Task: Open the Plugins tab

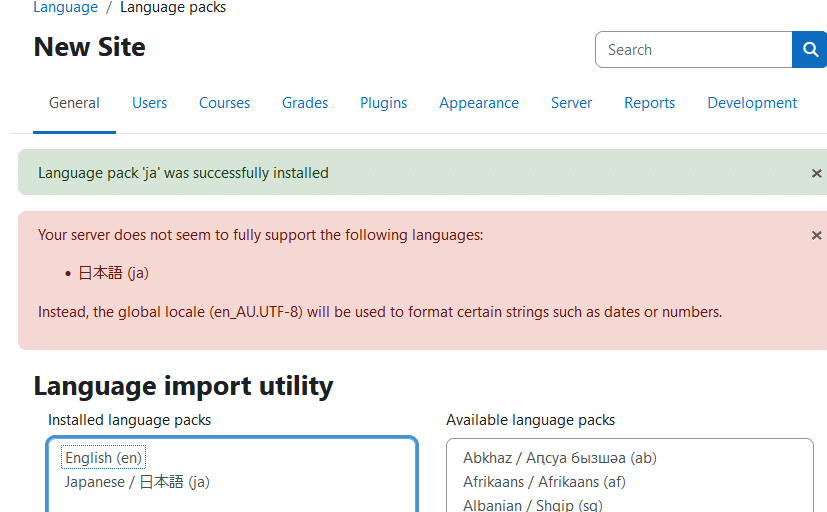Action: [384, 103]
